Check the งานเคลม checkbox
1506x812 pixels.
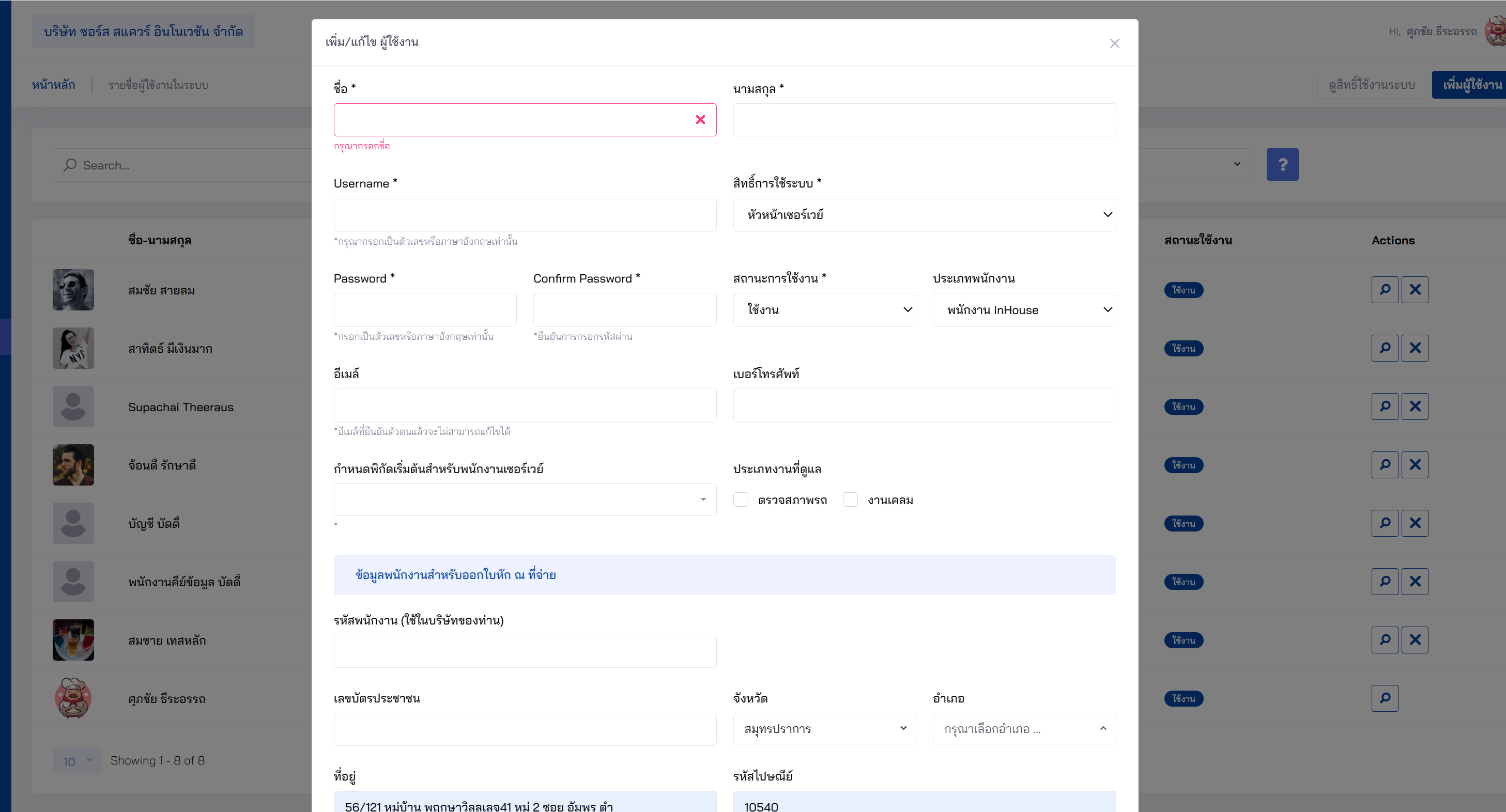pyautogui.click(x=850, y=499)
